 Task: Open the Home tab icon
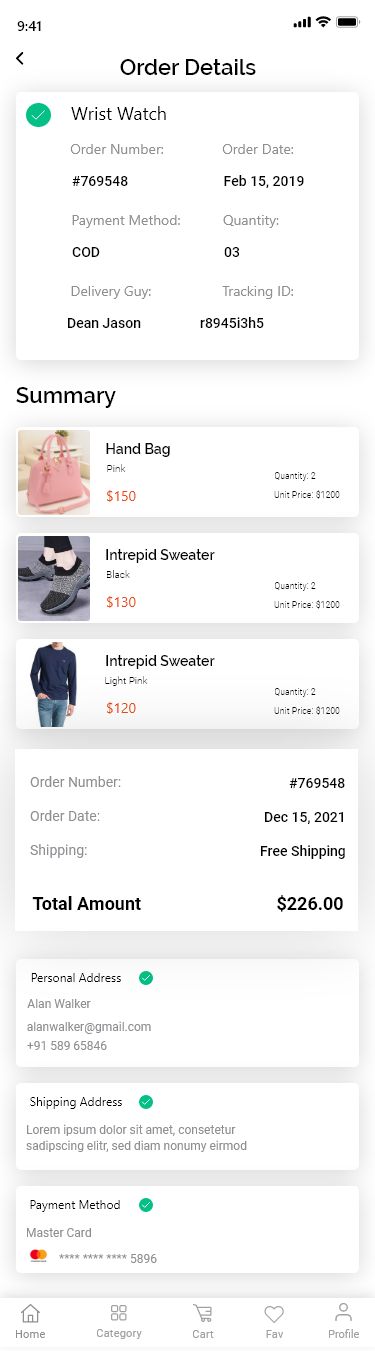(31, 1313)
